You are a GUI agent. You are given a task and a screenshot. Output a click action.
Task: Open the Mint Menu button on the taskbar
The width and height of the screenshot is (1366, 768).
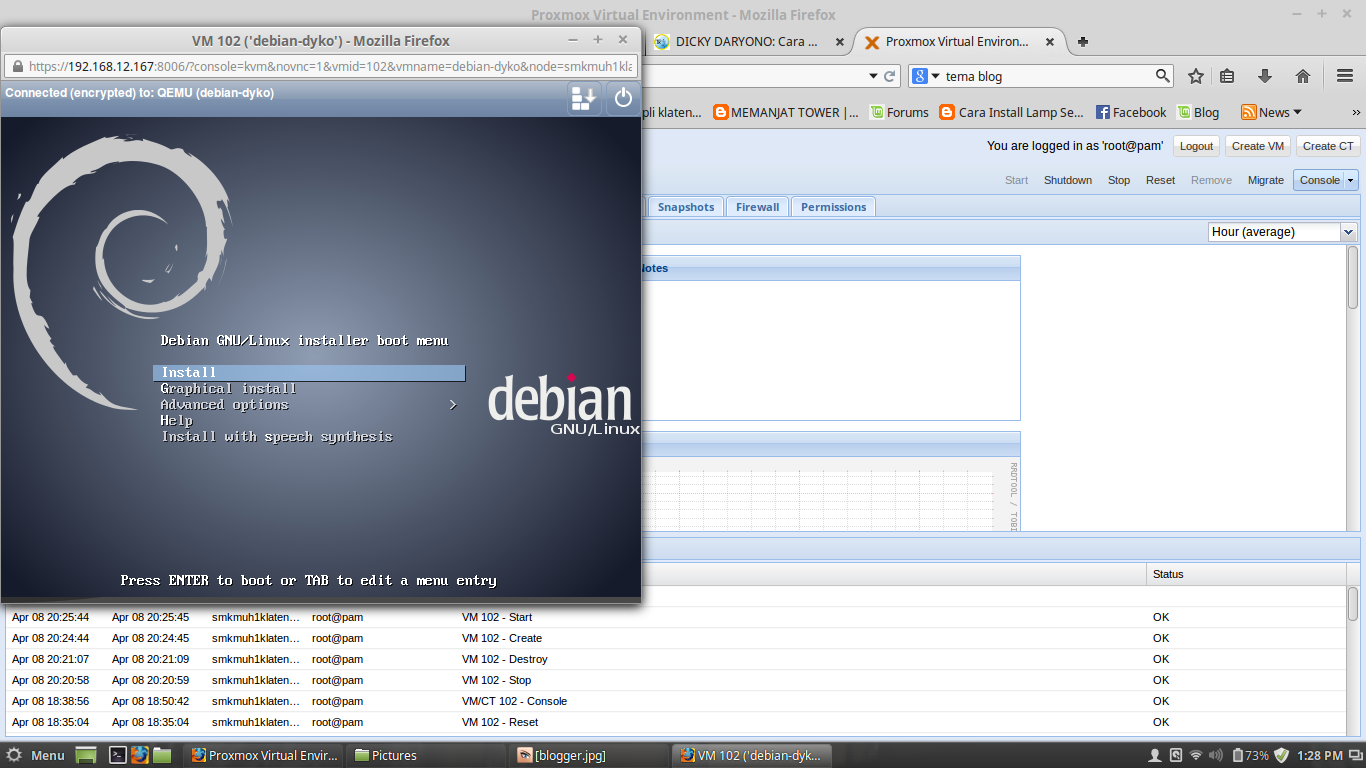point(35,755)
